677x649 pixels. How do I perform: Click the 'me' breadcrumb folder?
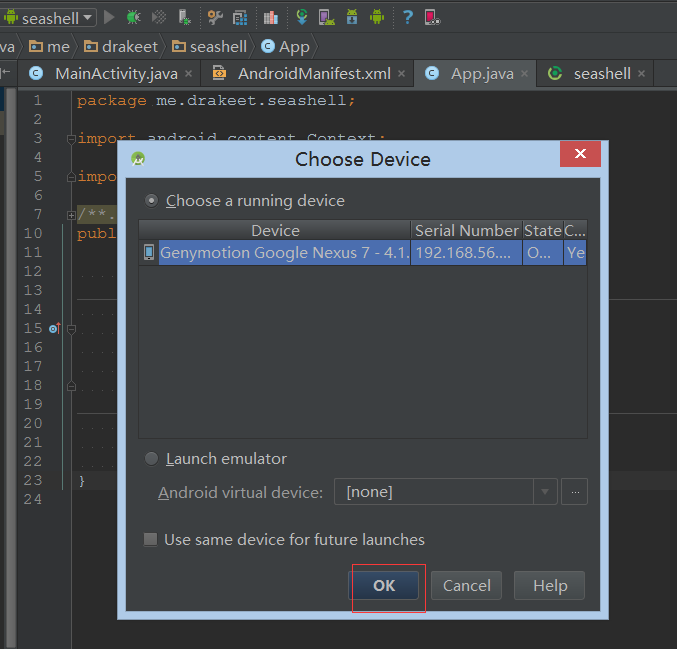click(x=49, y=47)
